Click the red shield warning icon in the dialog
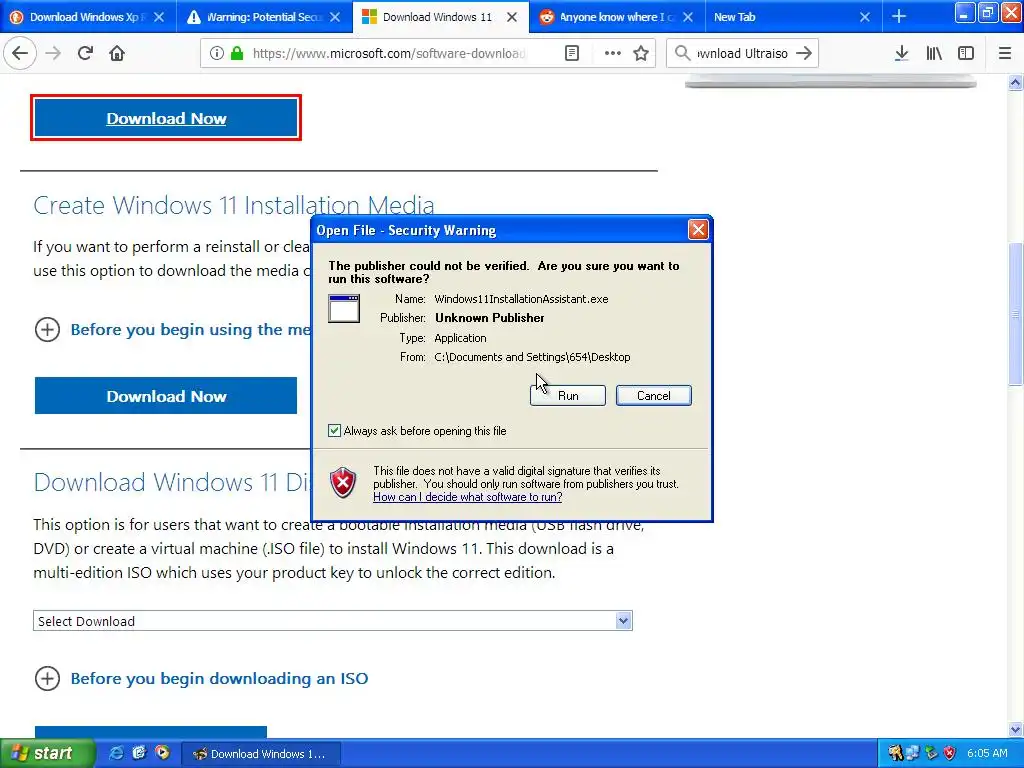 (x=343, y=483)
